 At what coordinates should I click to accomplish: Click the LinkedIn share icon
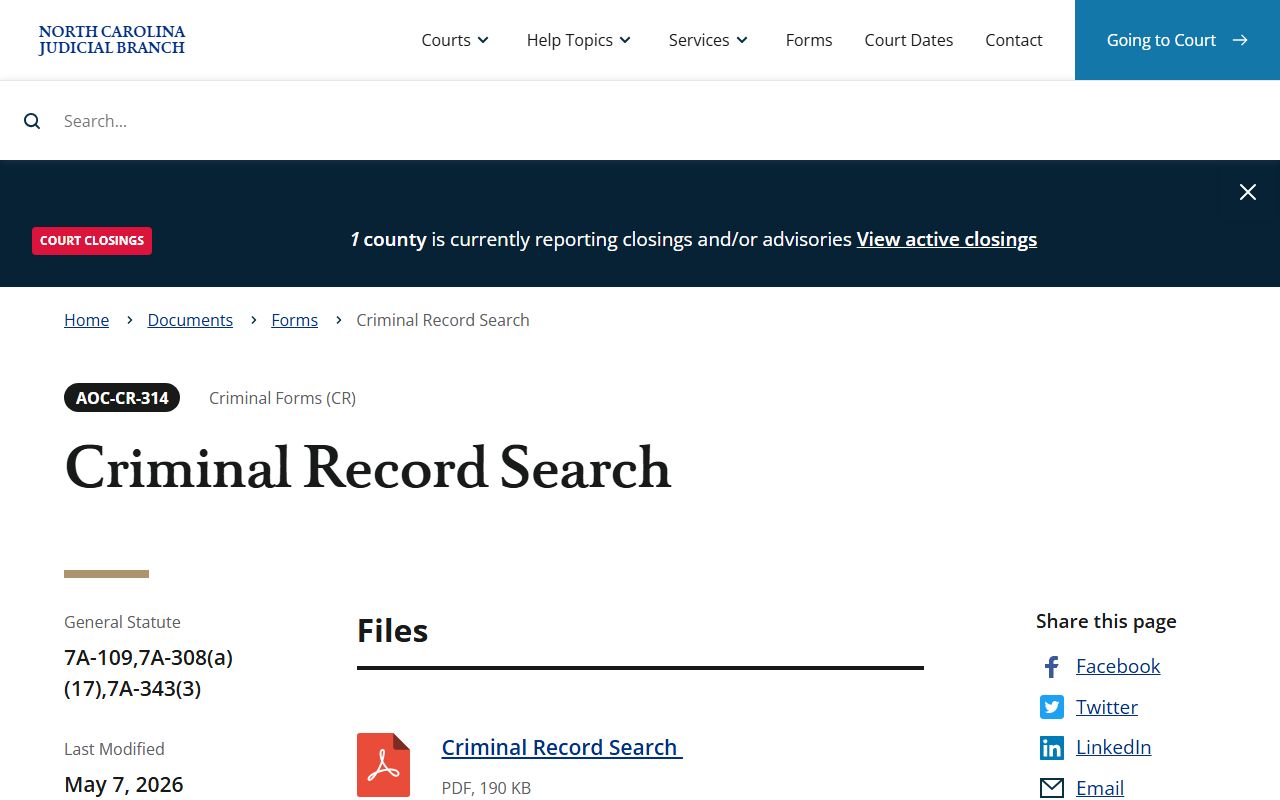(x=1051, y=748)
